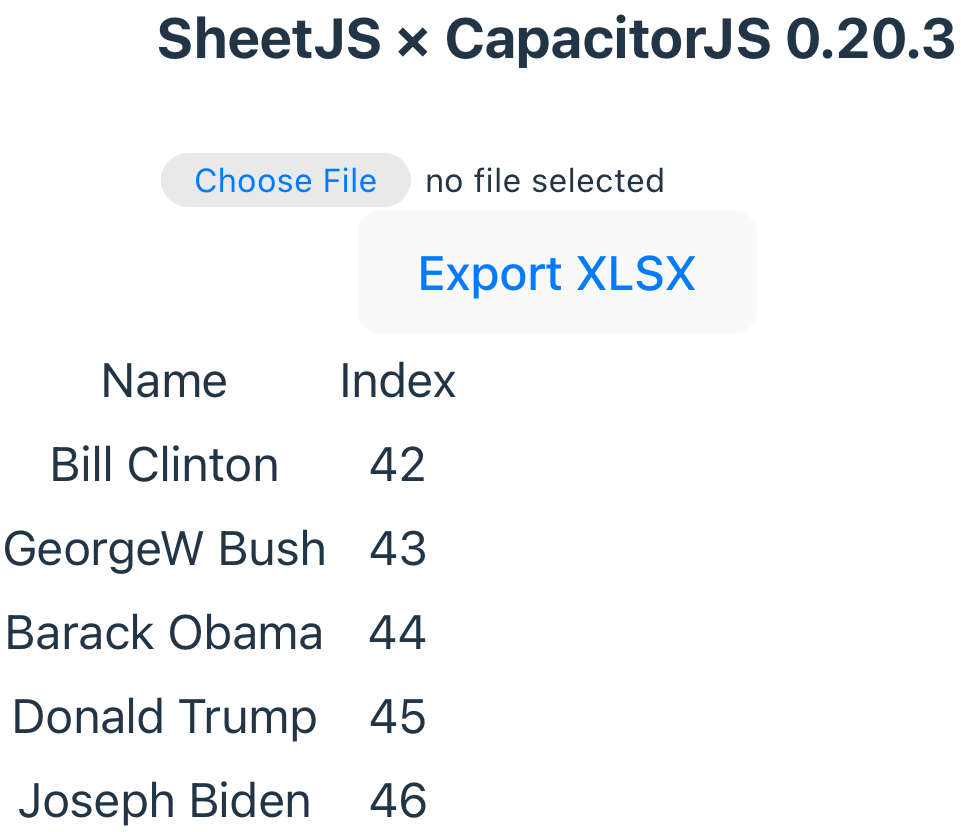Viewport: 961px width, 832px height.
Task: Click the Bill Clinton name cell
Action: coord(164,466)
